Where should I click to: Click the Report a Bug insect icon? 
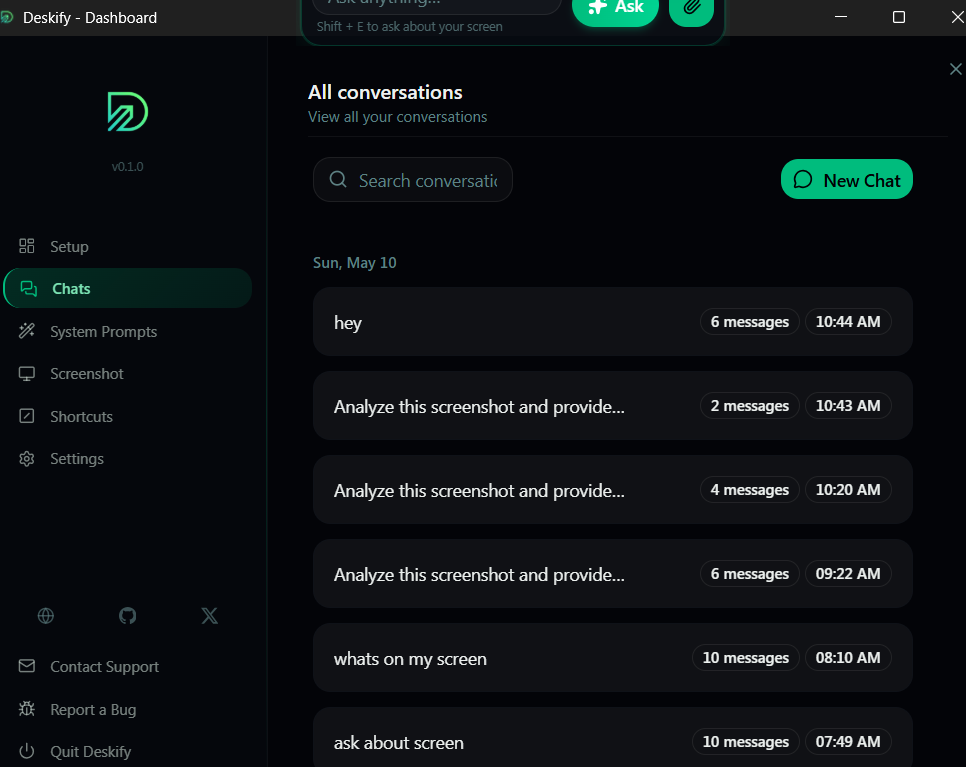(26, 709)
